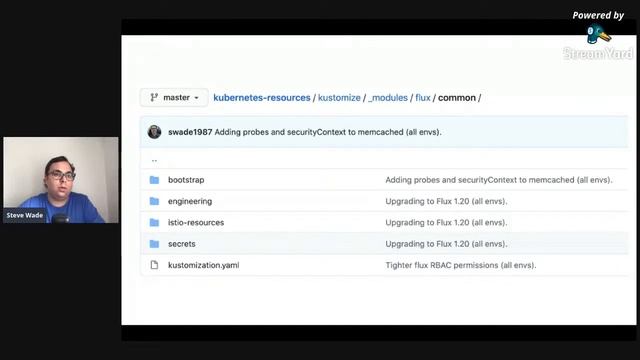
Task: Open the Tighter flux RBAC permissions commit
Action: 461,265
